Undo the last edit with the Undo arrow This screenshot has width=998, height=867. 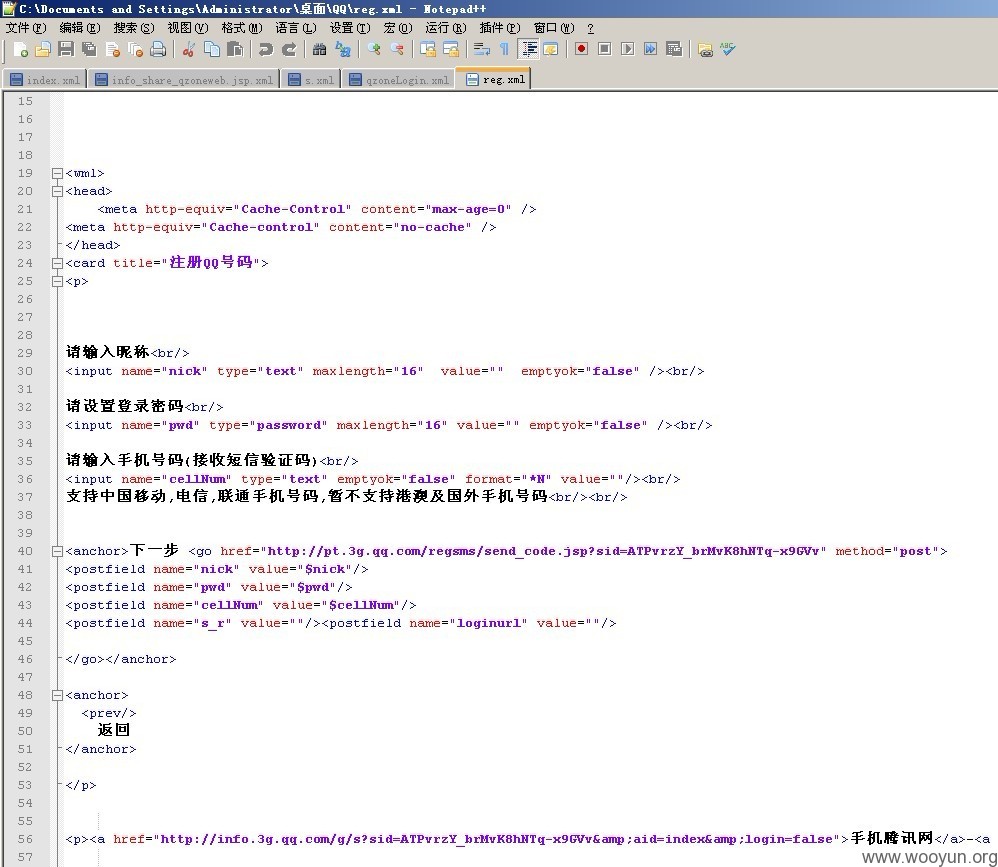point(265,50)
